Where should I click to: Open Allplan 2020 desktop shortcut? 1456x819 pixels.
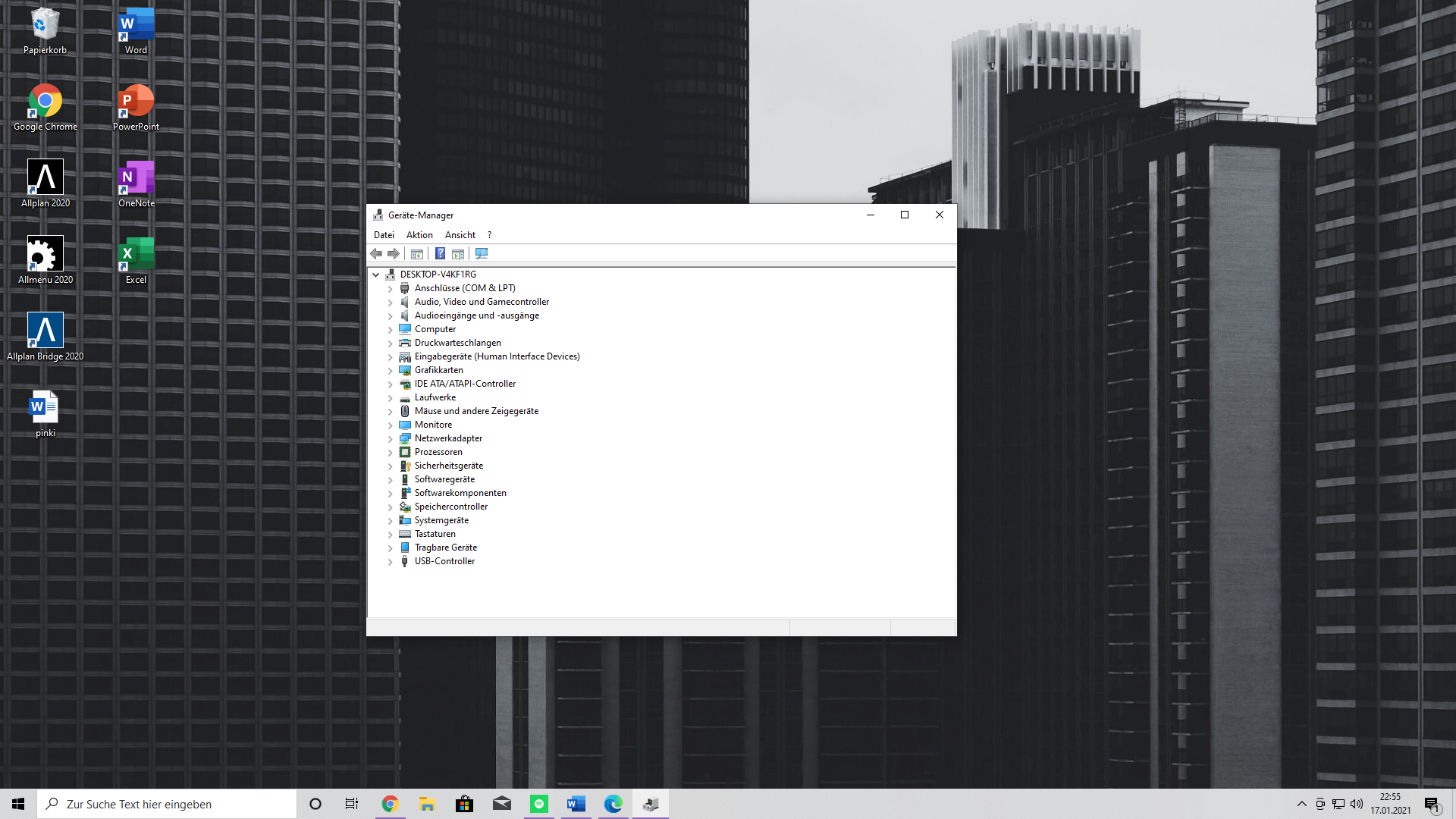coord(45,184)
